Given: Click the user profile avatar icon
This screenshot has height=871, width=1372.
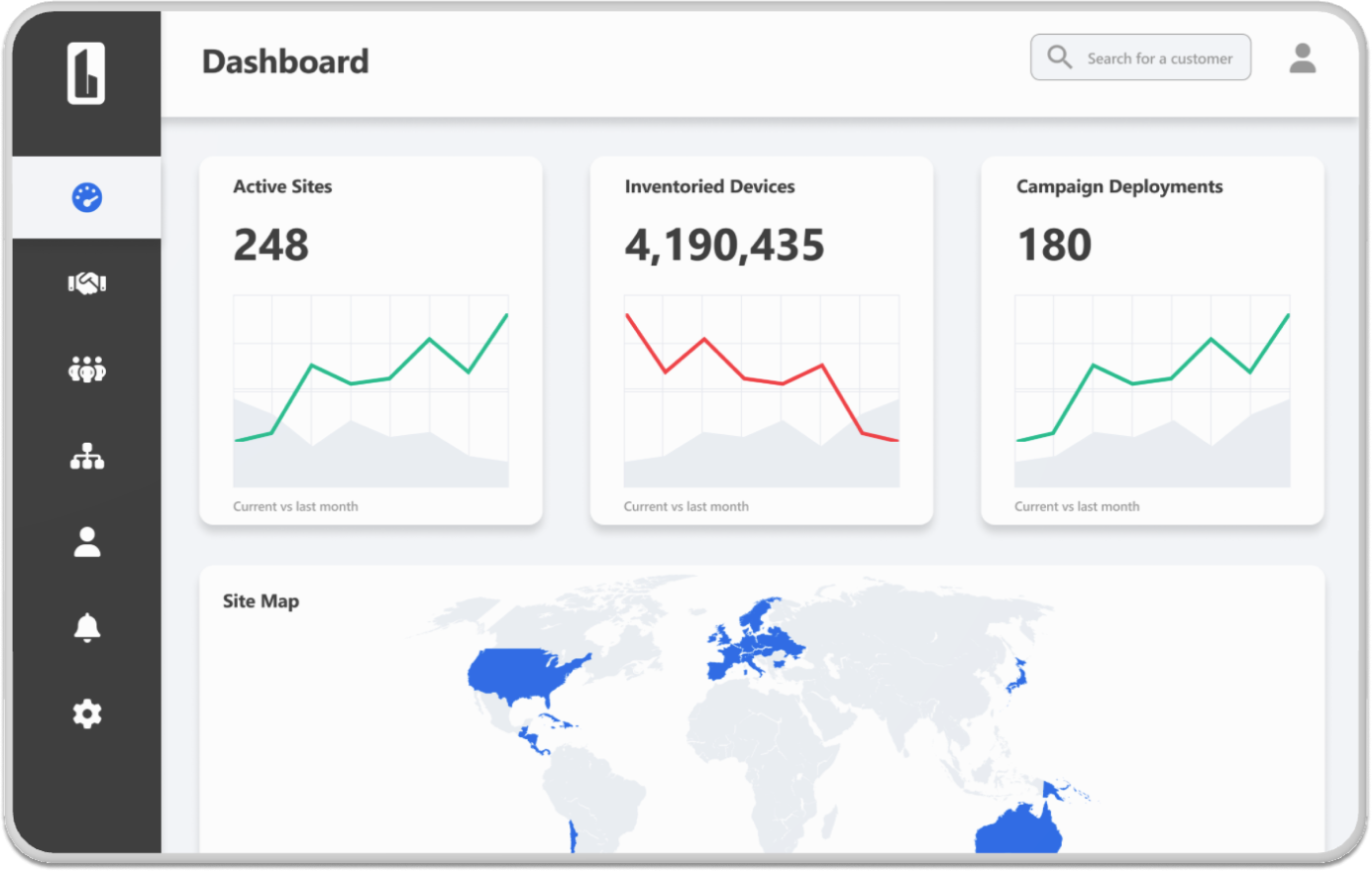Looking at the screenshot, I should tap(1302, 58).
